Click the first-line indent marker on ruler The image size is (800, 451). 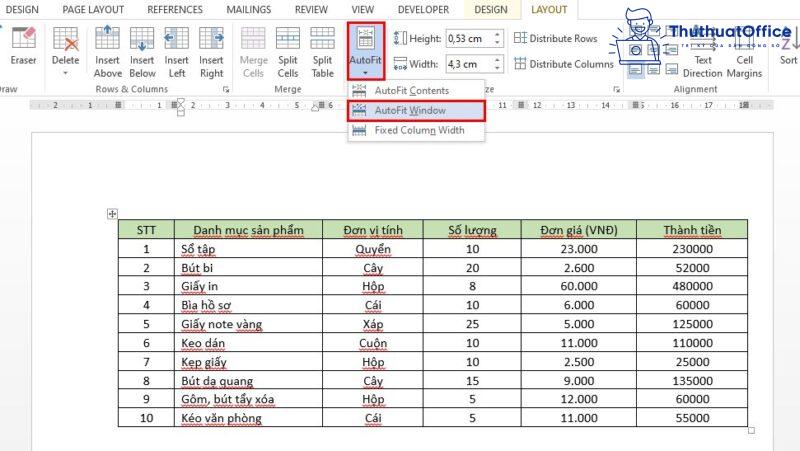tap(181, 103)
